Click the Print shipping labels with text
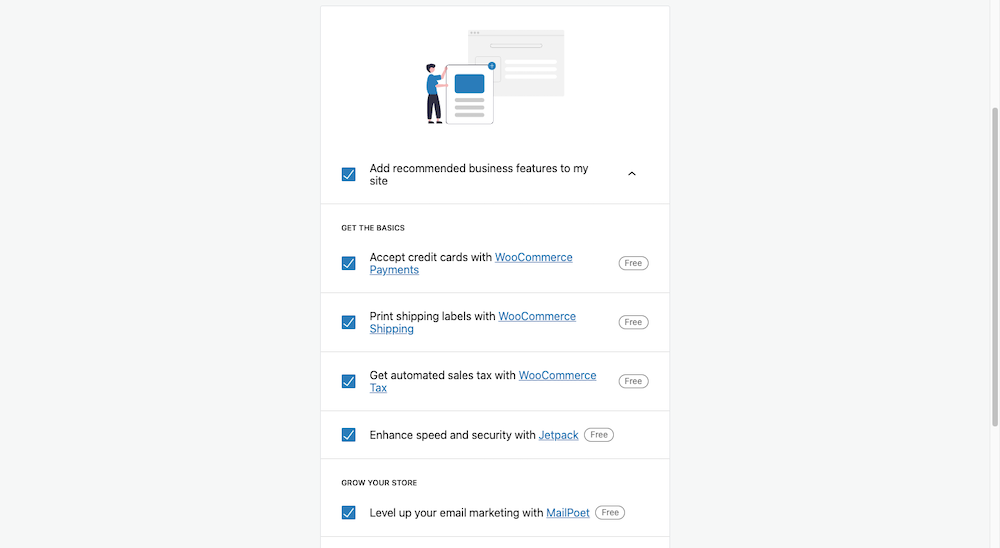This screenshot has height=548, width=1000. (432, 316)
